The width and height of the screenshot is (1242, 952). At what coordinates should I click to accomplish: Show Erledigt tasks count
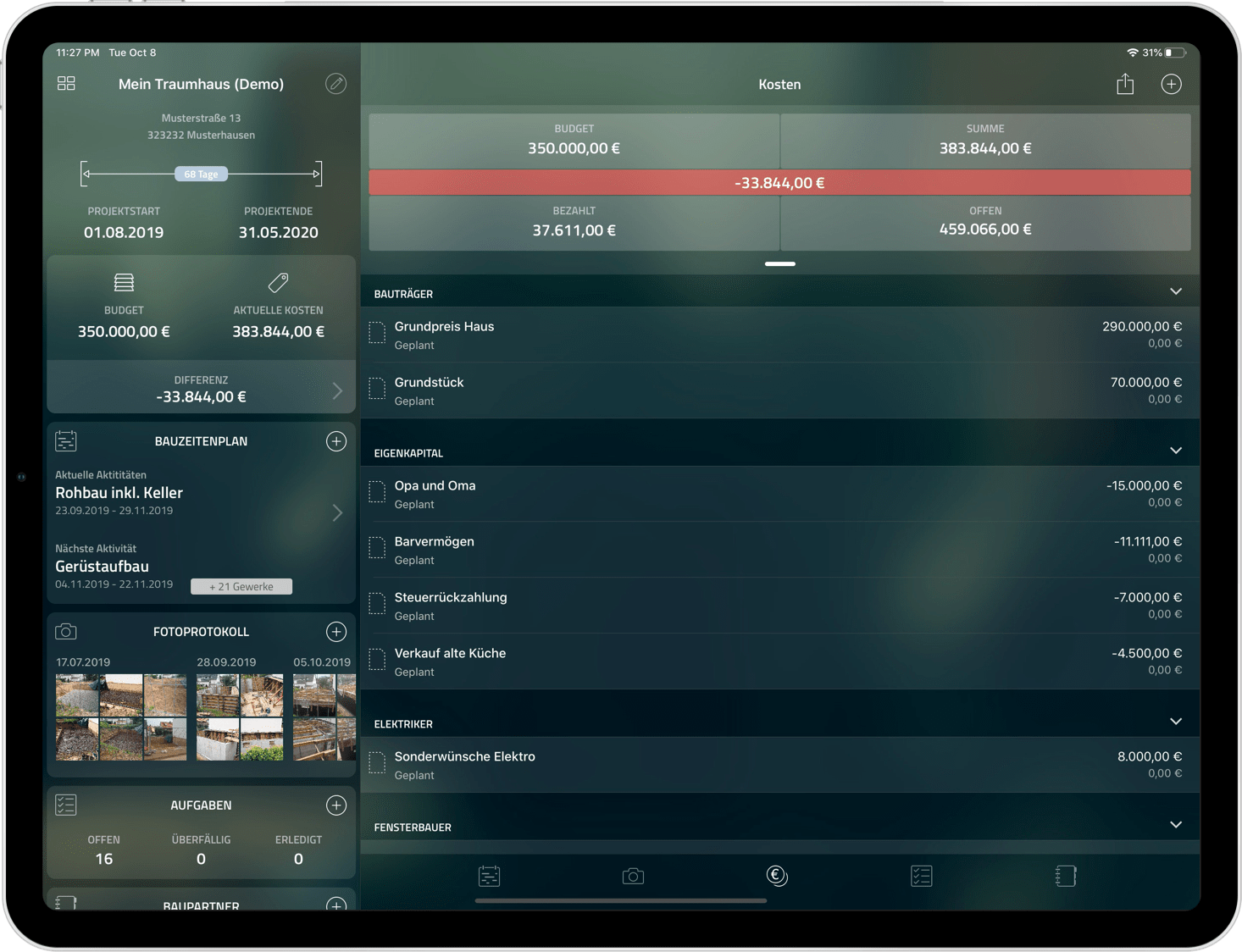(x=298, y=850)
